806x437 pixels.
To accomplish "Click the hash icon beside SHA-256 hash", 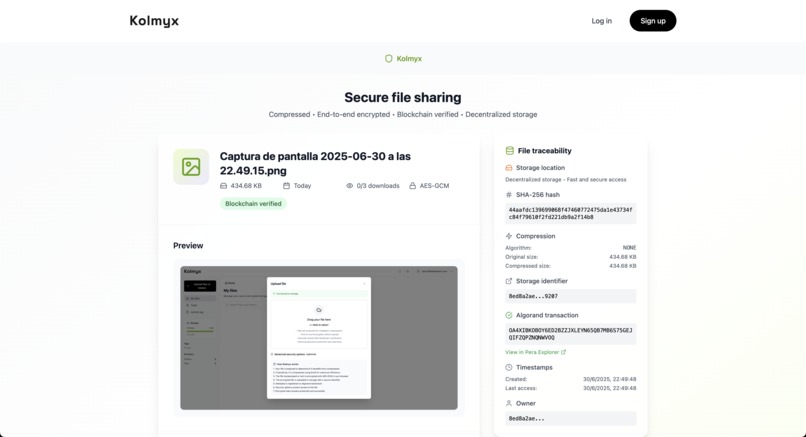I will [509, 195].
